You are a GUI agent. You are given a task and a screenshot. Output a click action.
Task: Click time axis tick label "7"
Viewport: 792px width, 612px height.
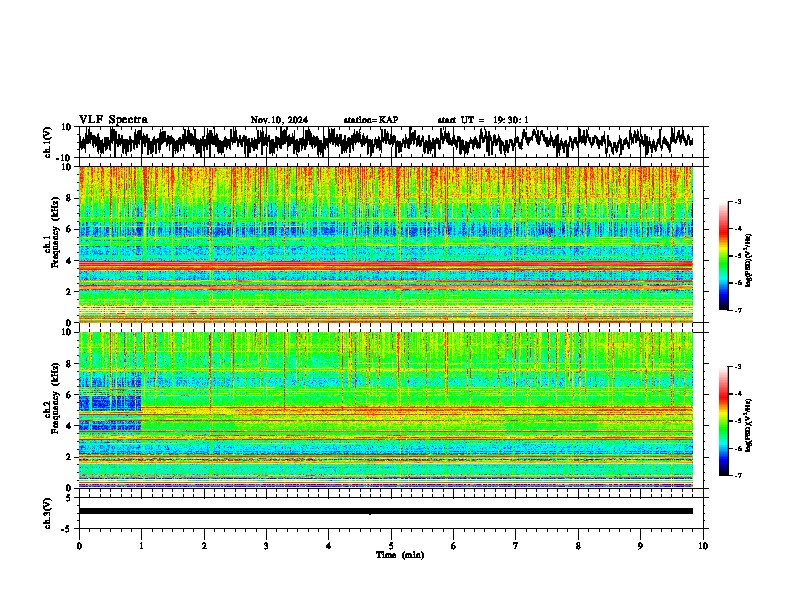click(x=516, y=546)
